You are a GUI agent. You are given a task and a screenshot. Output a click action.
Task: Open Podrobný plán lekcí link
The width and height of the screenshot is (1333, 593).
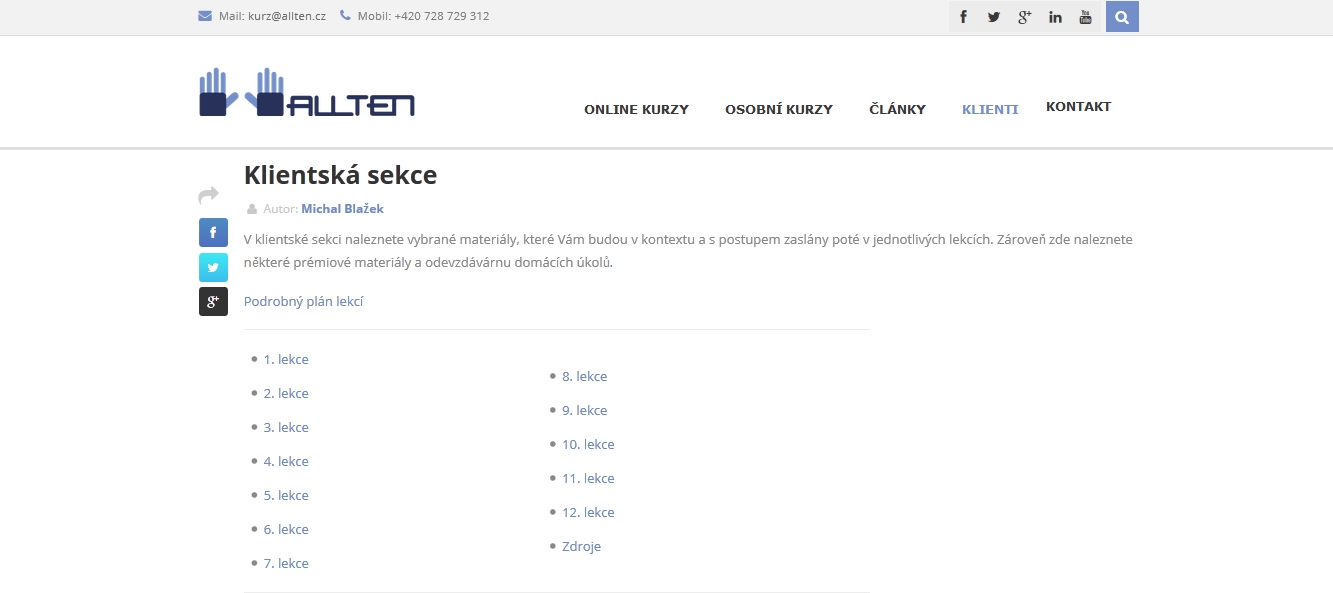(x=304, y=301)
